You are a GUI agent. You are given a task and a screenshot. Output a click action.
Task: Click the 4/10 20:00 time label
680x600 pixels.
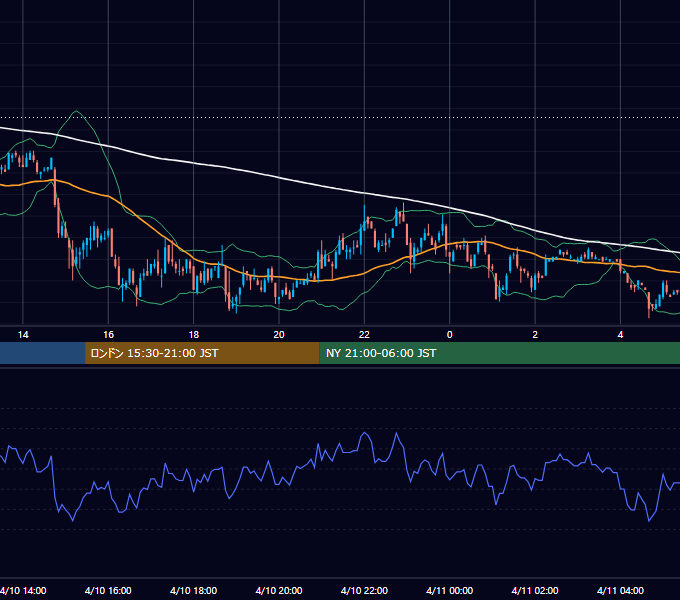click(279, 590)
